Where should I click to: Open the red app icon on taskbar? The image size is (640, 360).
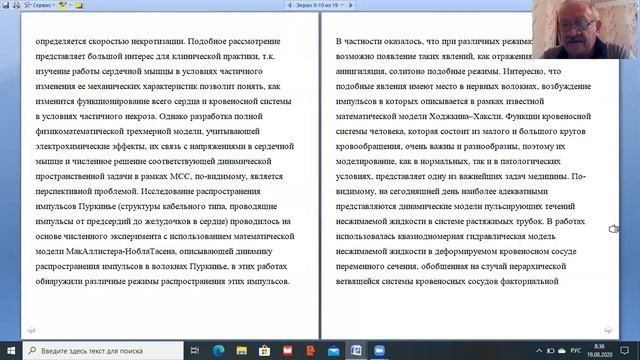[287, 351]
